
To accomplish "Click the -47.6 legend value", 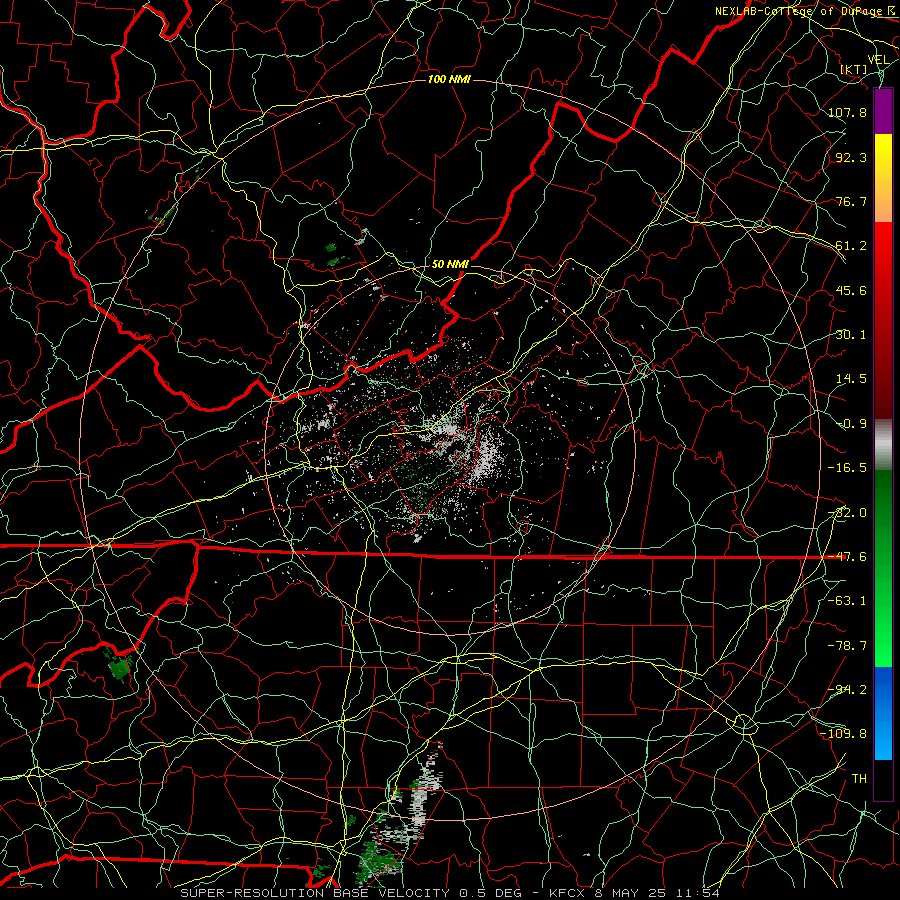I will click(847, 557).
